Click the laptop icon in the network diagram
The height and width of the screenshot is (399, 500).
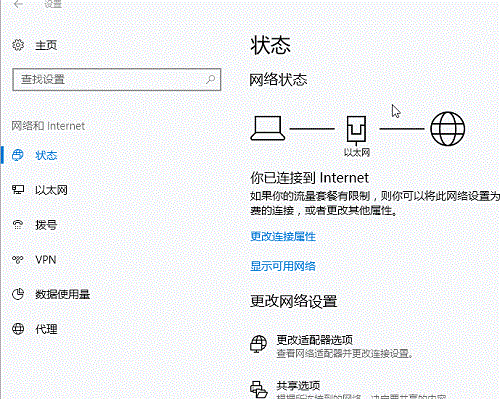pyautogui.click(x=268, y=128)
